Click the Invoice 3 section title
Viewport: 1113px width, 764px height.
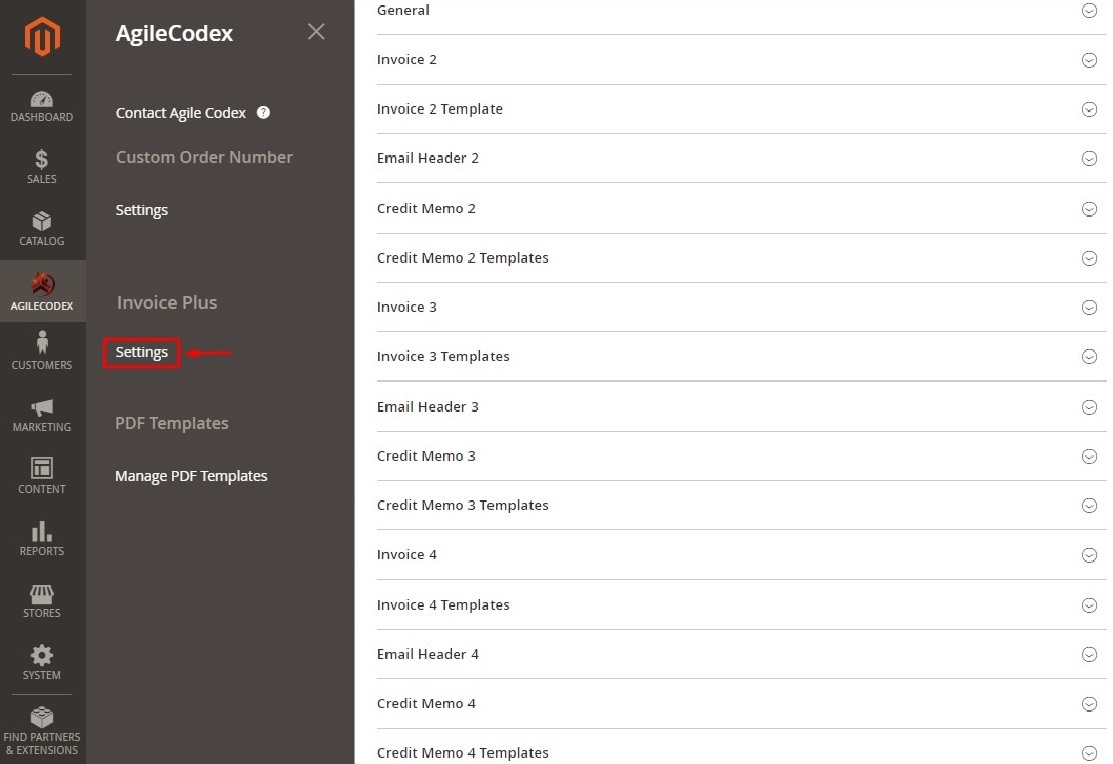tap(407, 307)
